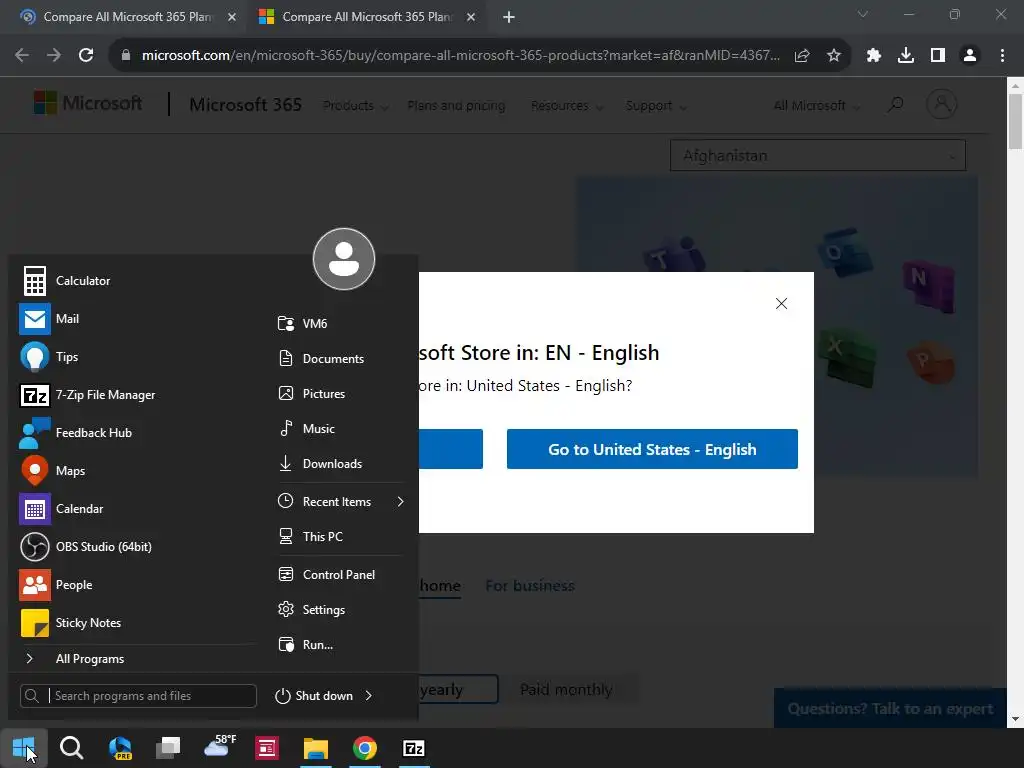
Task: Expand the Shut down options arrow
Action: tap(369, 696)
